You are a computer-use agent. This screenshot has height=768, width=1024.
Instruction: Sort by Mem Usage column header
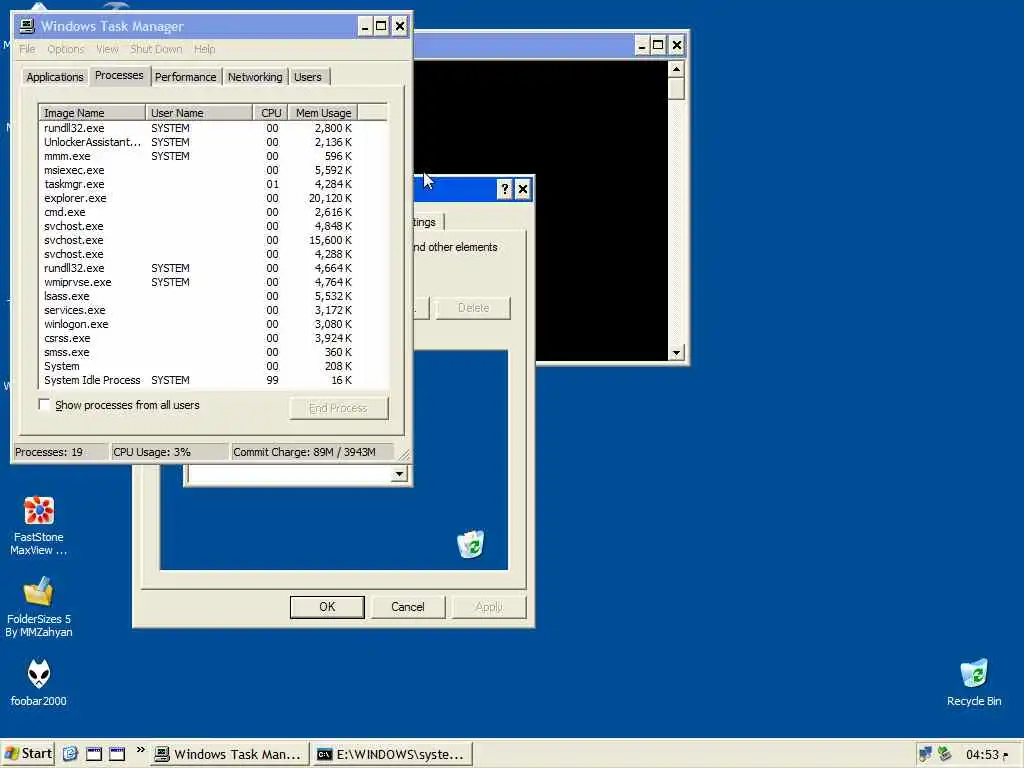[x=323, y=113]
